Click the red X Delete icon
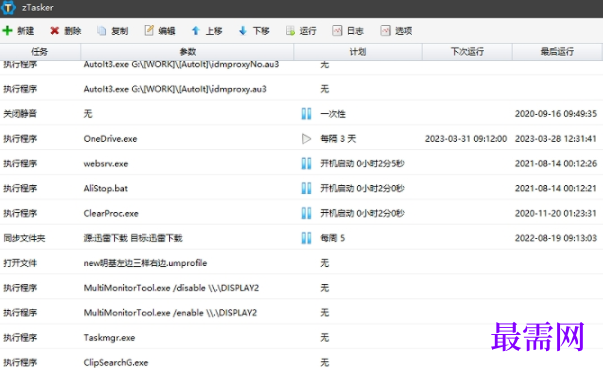Image resolution: width=603 pixels, height=368 pixels. (55, 30)
